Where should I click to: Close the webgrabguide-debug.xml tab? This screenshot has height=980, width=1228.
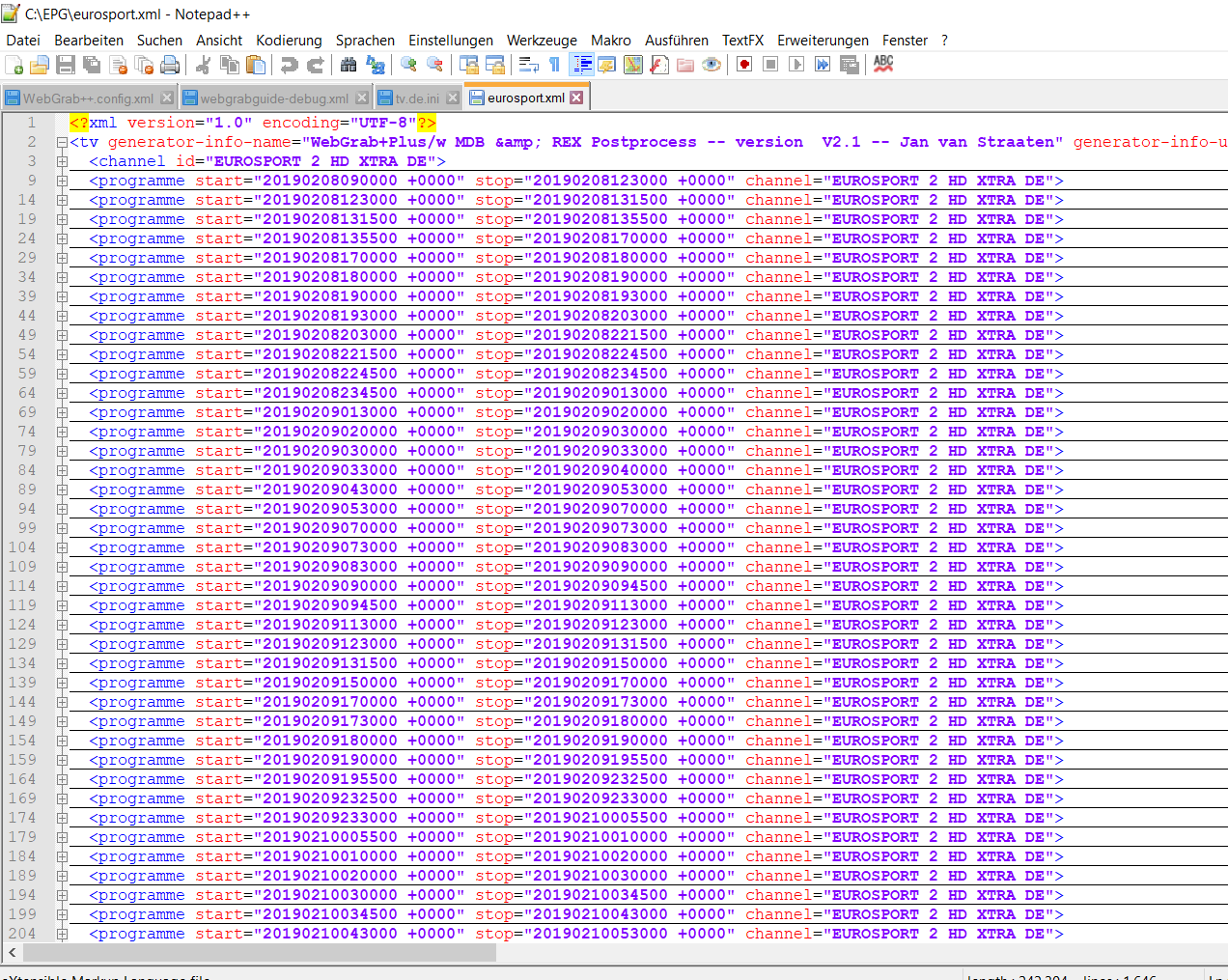pyautogui.click(x=362, y=98)
